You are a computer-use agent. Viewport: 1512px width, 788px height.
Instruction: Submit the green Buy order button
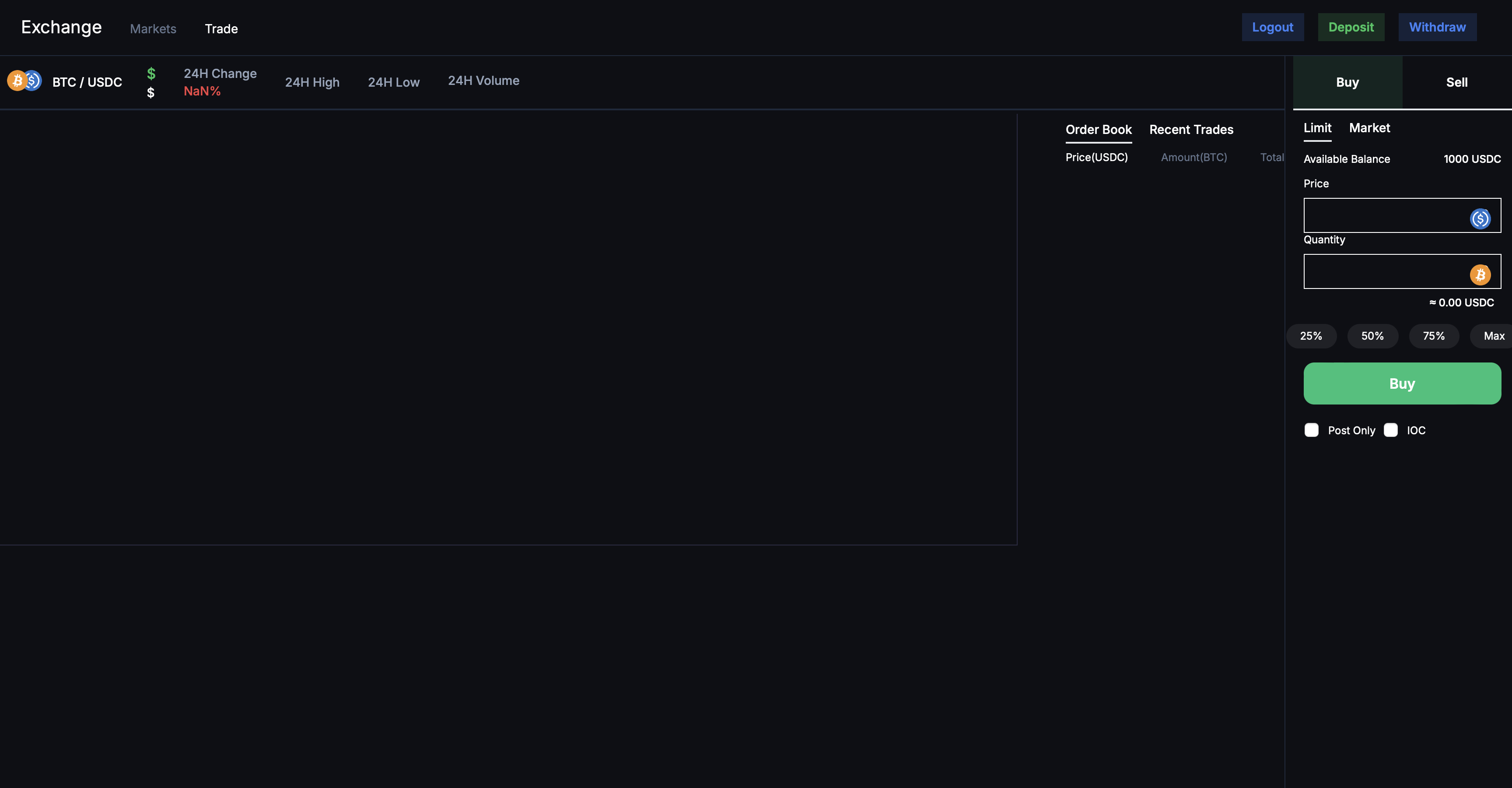point(1402,383)
